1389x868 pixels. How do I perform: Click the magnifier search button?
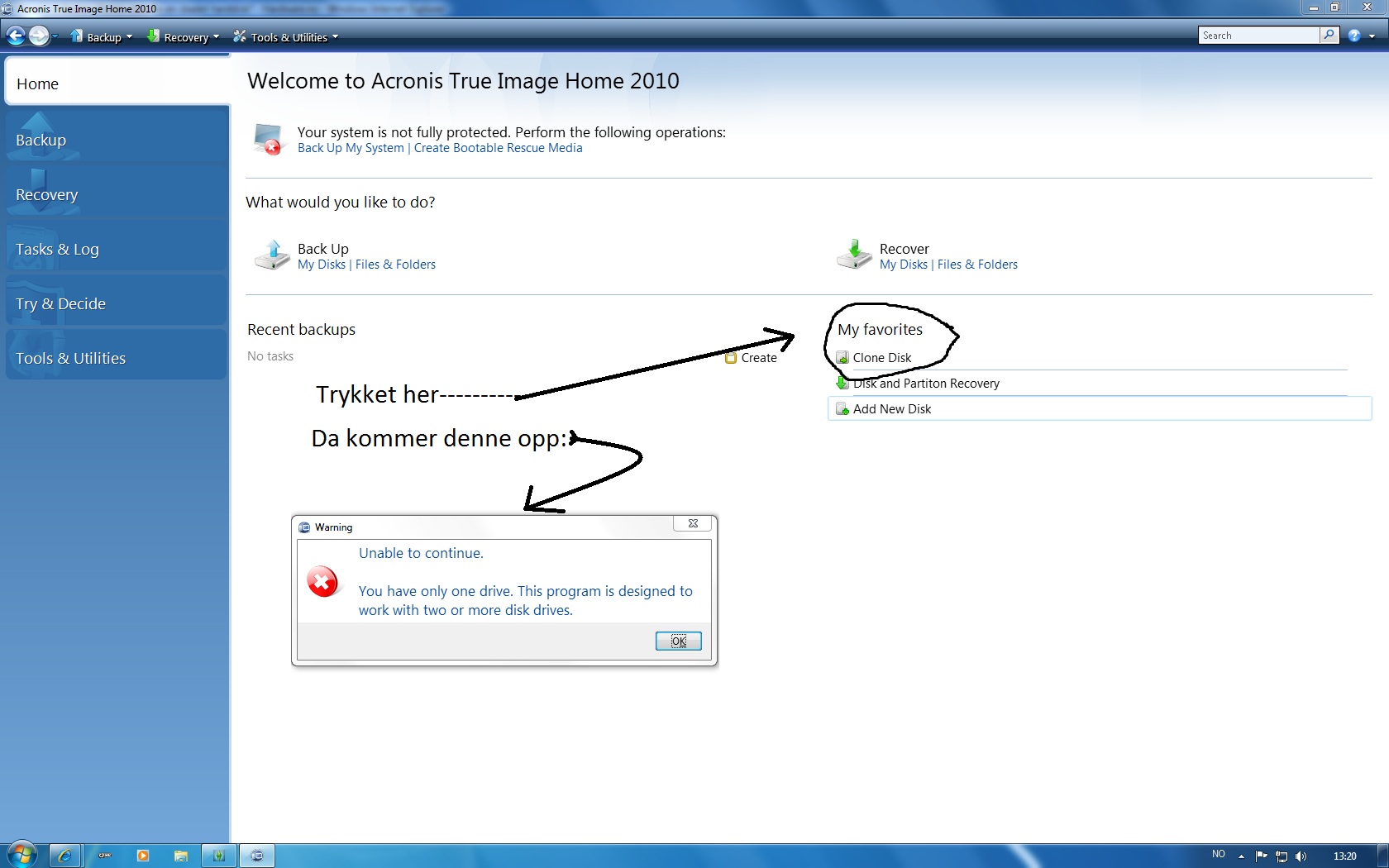tap(1329, 36)
